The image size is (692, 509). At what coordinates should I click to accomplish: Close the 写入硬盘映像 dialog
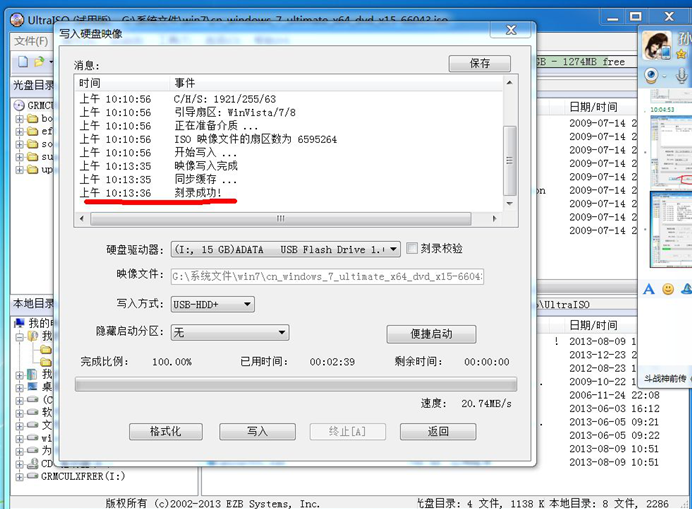[511, 30]
